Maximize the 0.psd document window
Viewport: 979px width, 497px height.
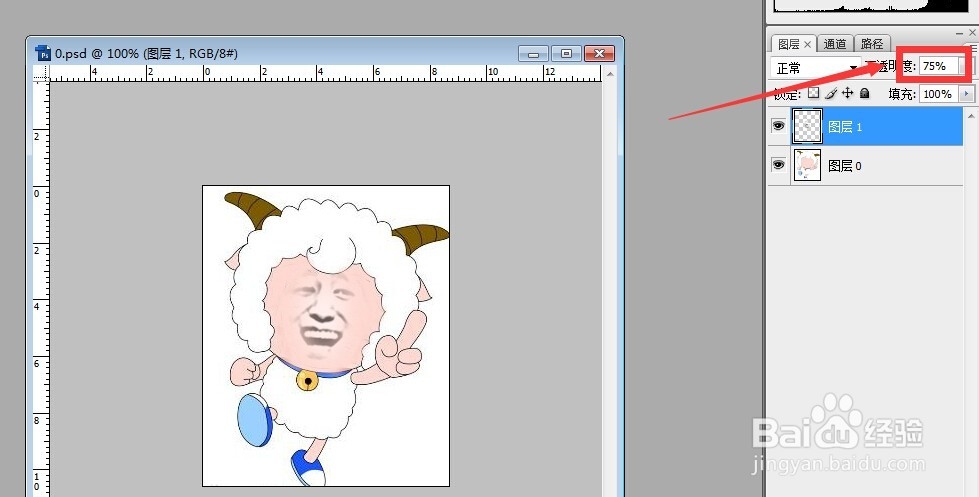click(x=566, y=54)
